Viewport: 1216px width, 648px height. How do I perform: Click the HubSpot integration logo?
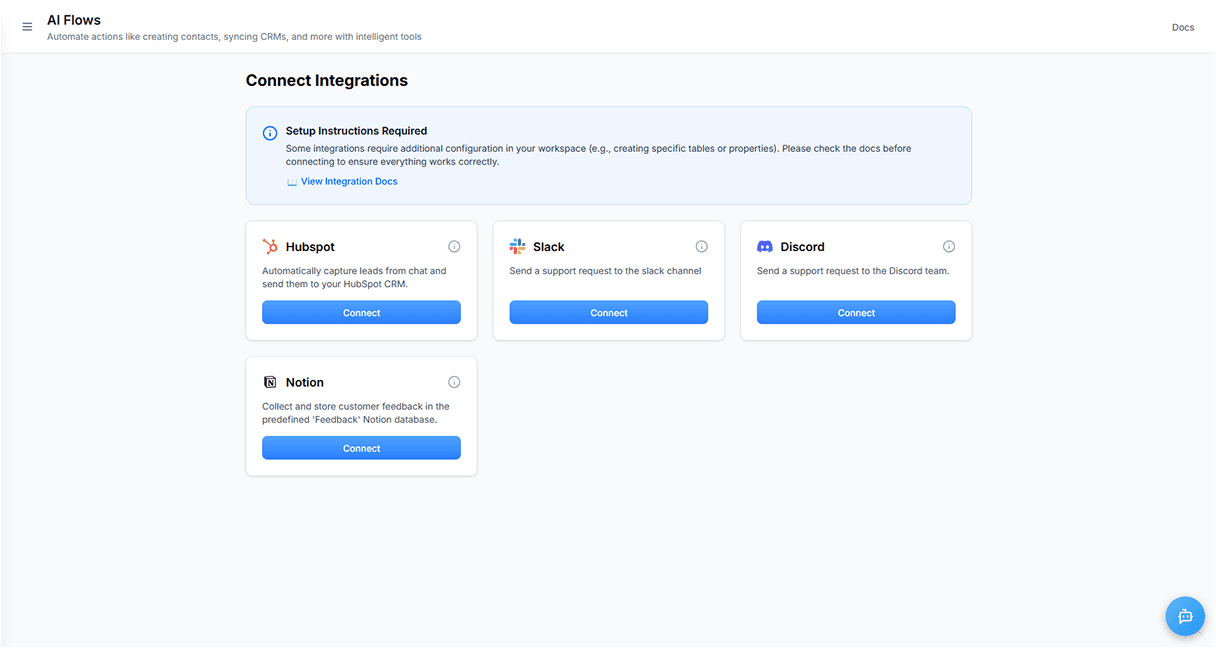pyautogui.click(x=269, y=246)
